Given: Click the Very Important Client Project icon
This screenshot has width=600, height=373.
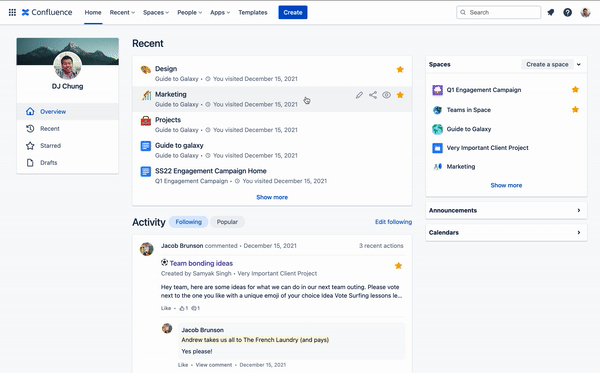Looking at the screenshot, I should click(x=437, y=148).
